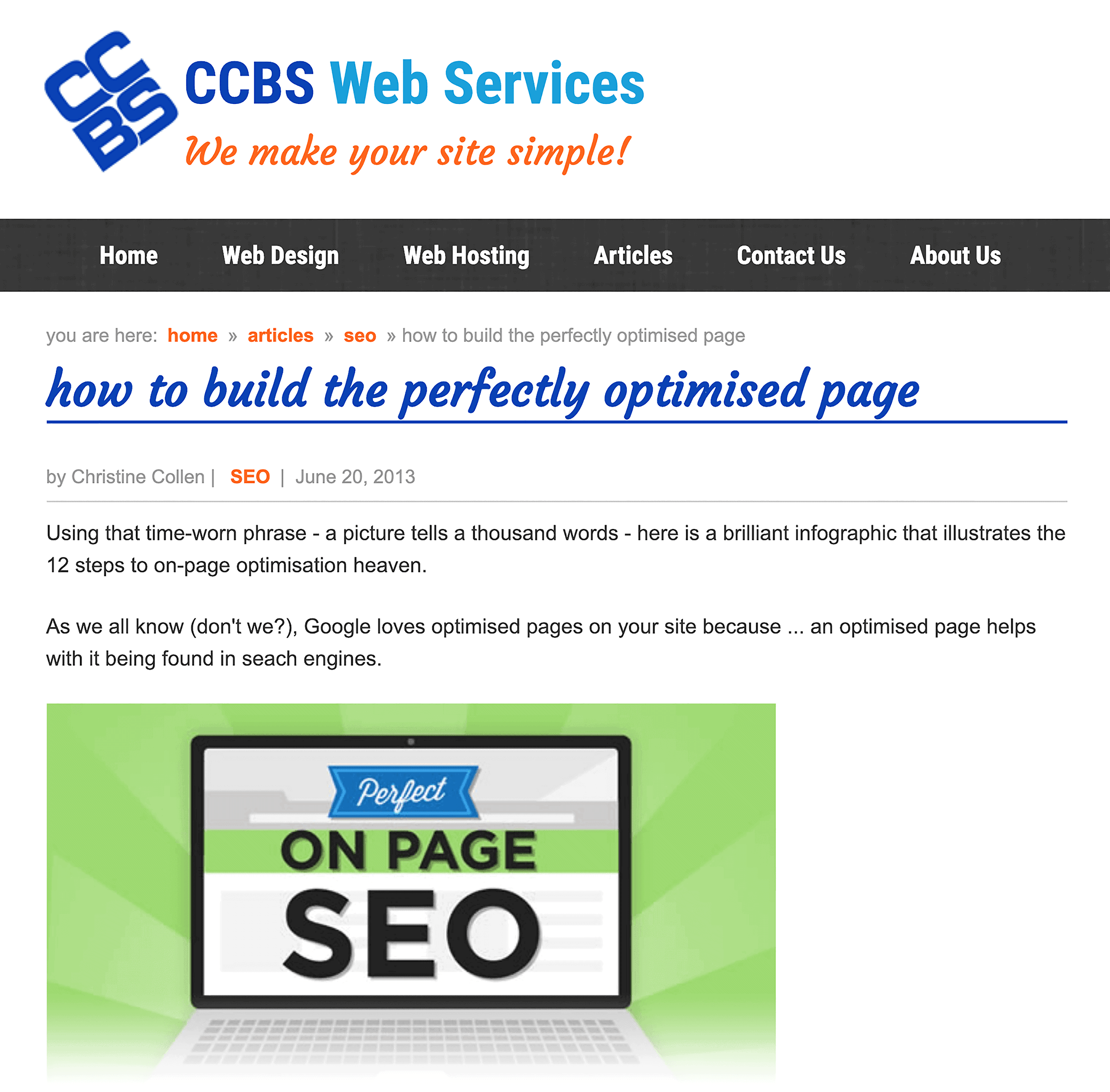
Task: Click the author name Christine Collen
Action: (139, 475)
